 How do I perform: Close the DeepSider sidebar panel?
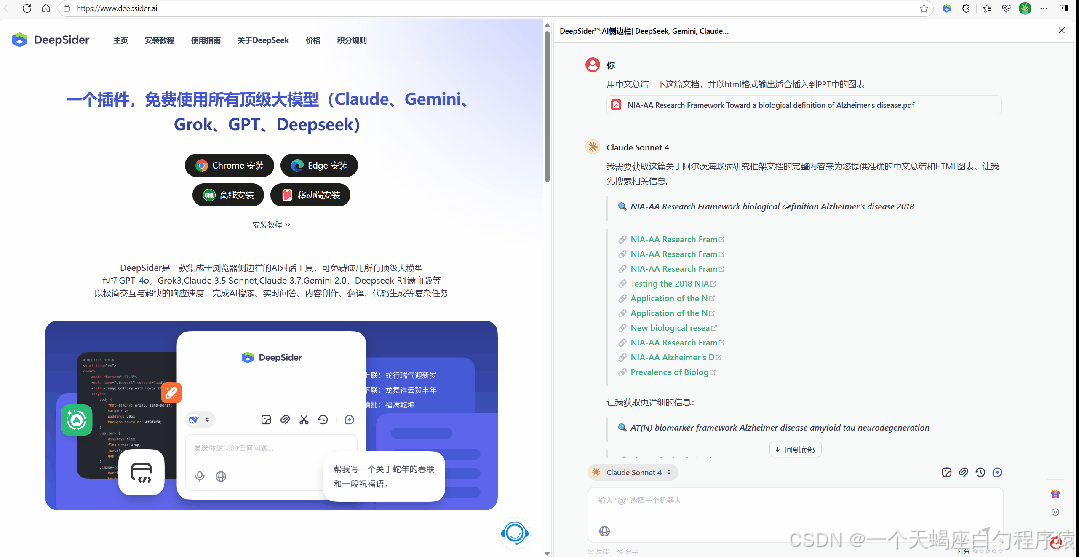click(x=1061, y=30)
